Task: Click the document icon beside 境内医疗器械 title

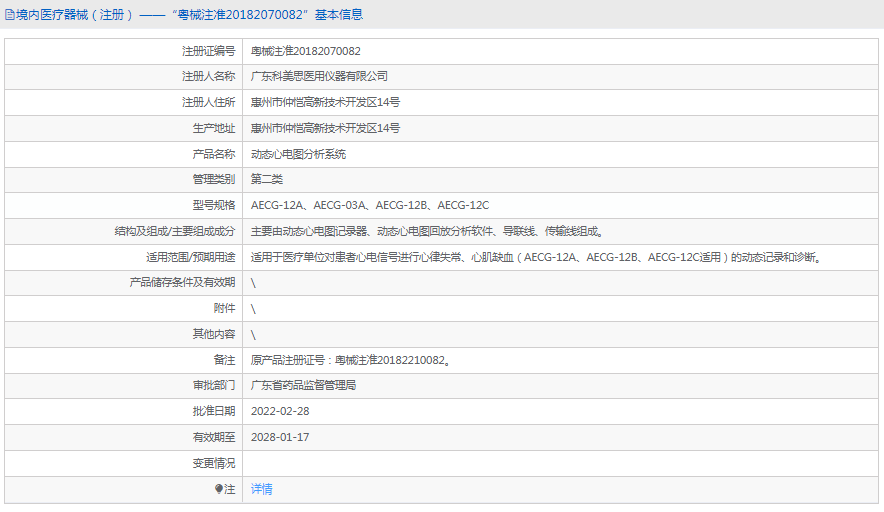Action: coord(10,15)
